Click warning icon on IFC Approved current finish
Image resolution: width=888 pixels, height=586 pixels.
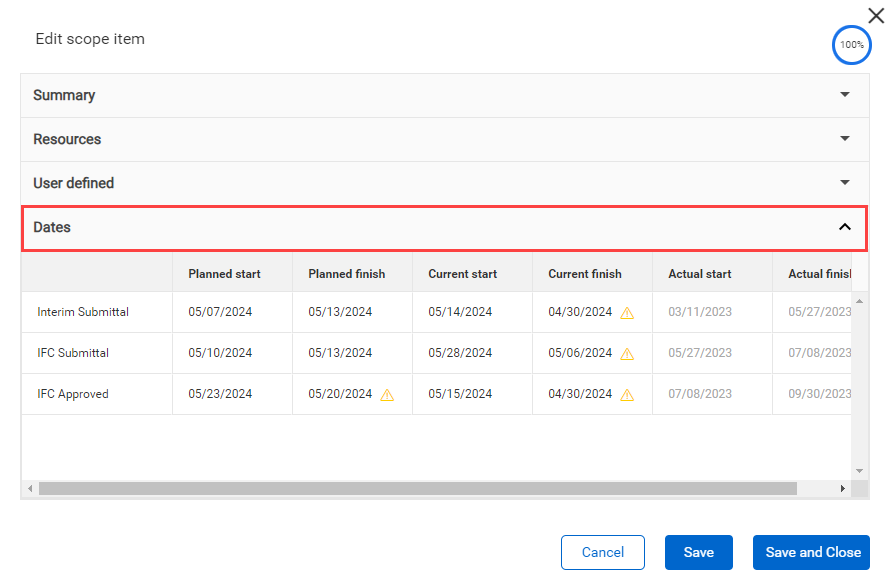[x=627, y=395]
